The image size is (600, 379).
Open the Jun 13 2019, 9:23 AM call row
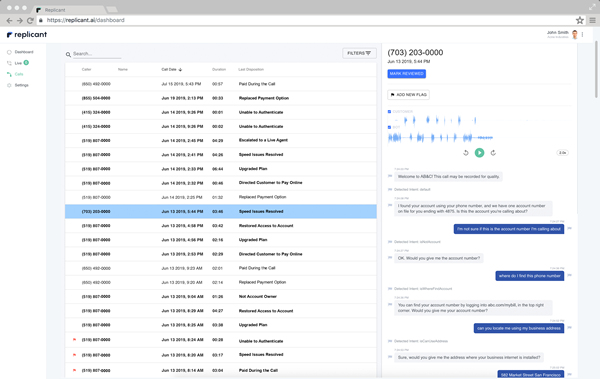point(221,268)
